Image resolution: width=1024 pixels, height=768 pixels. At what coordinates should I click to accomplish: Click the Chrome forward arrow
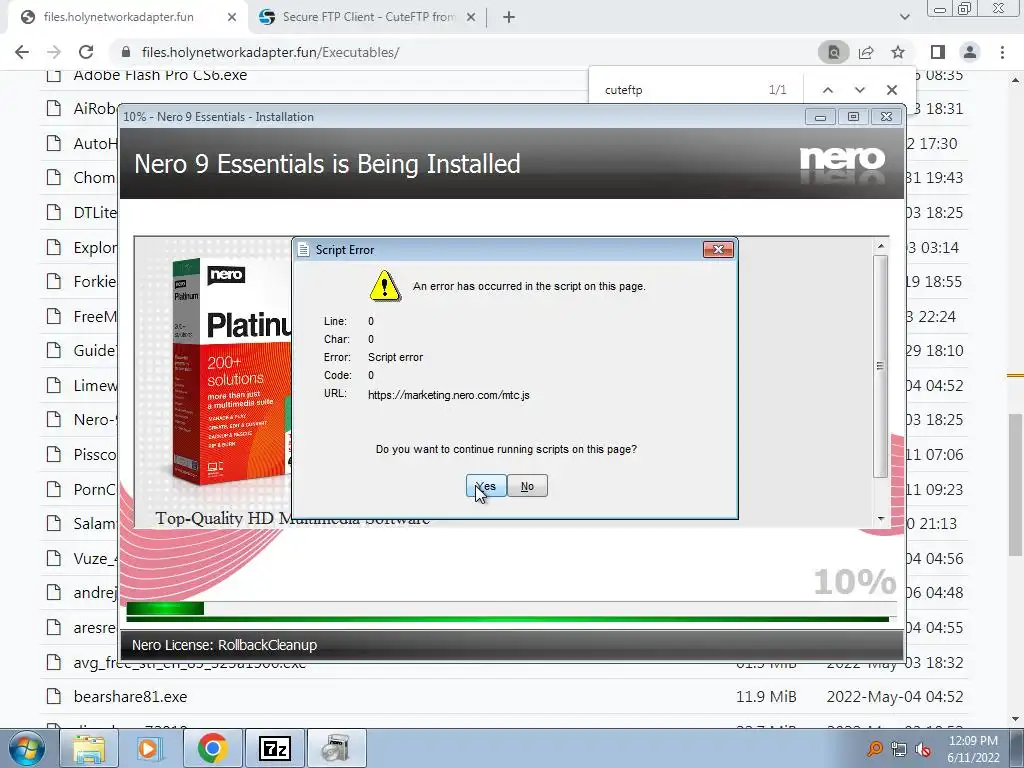coord(54,52)
